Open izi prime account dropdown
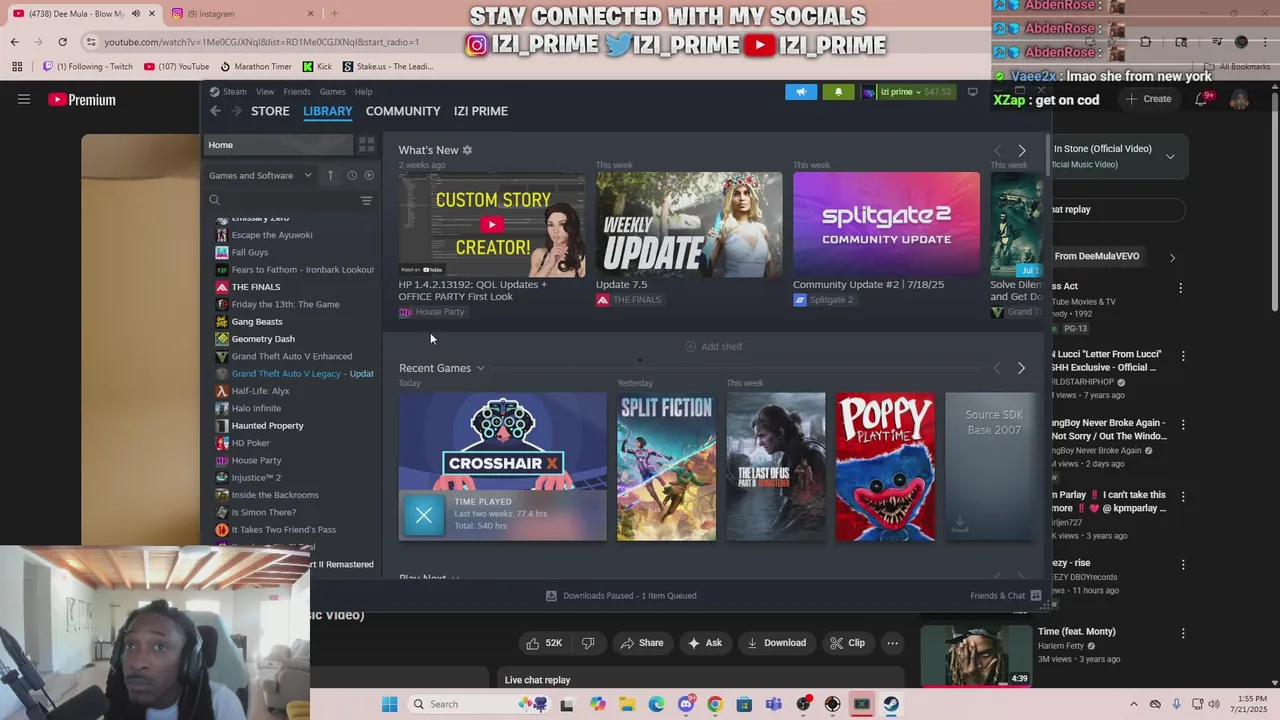This screenshot has height=720, width=1280. tap(908, 92)
